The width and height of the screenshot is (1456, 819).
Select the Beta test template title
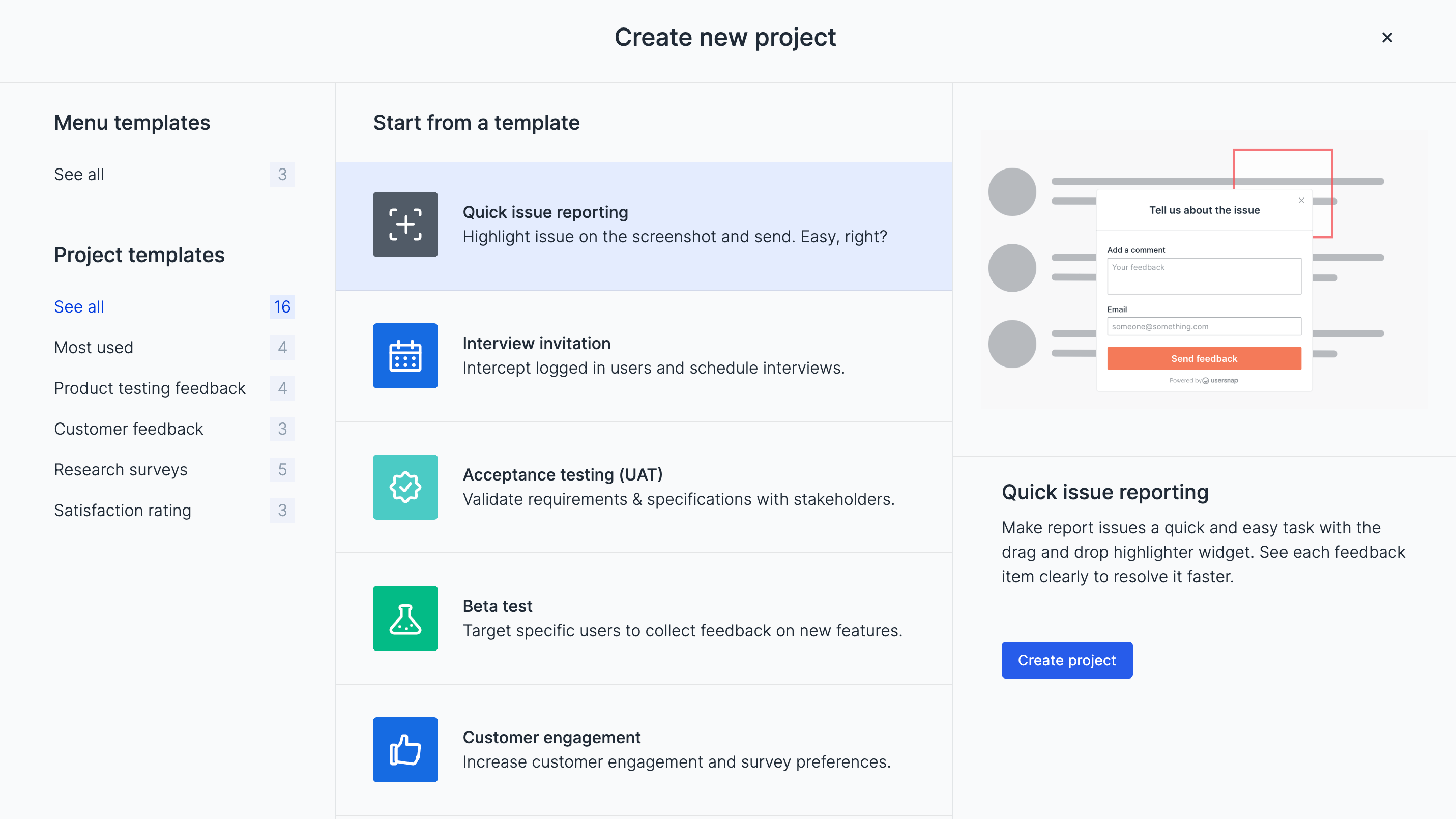[497, 606]
